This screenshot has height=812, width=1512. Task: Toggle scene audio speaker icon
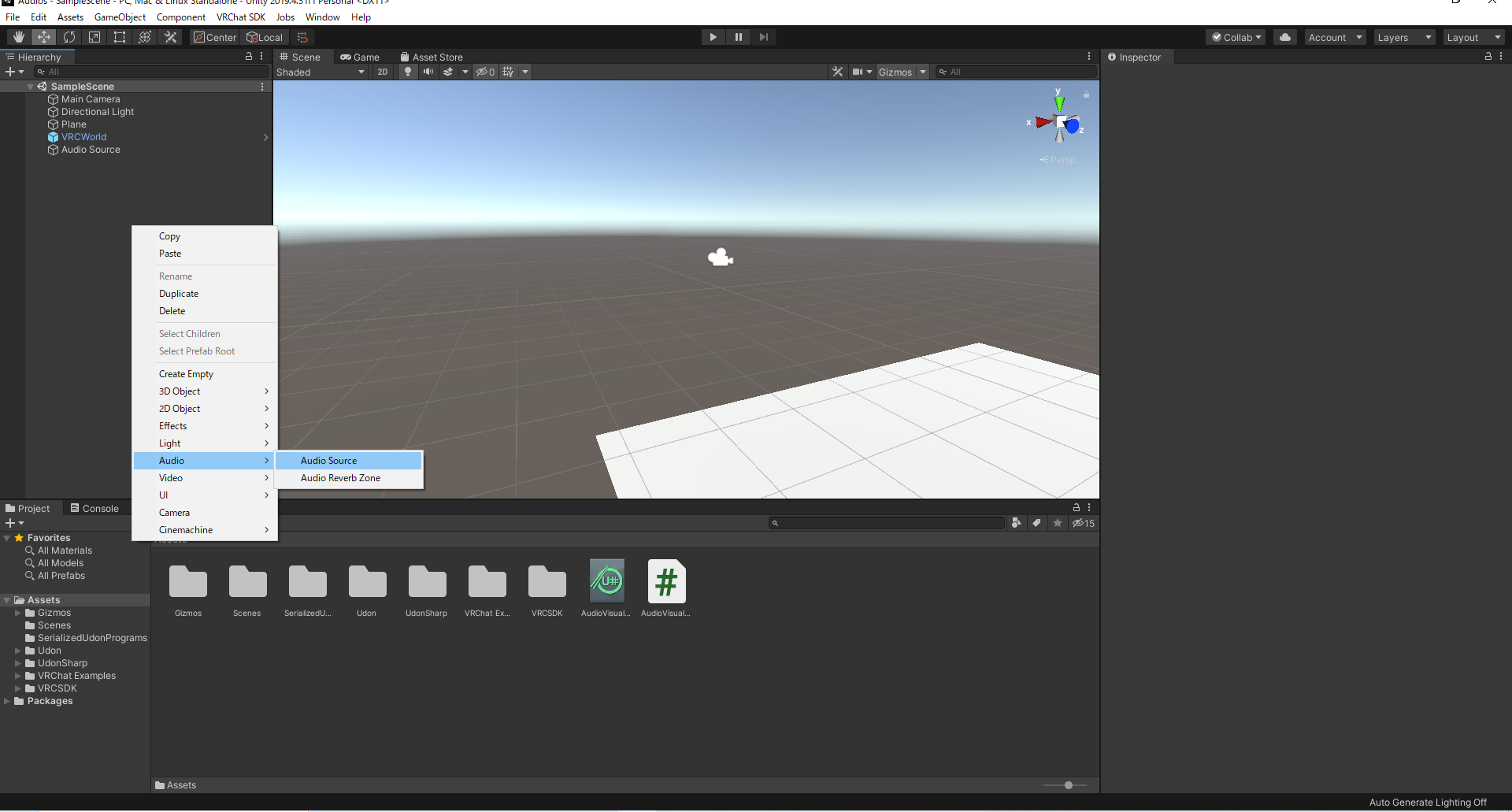pos(428,72)
